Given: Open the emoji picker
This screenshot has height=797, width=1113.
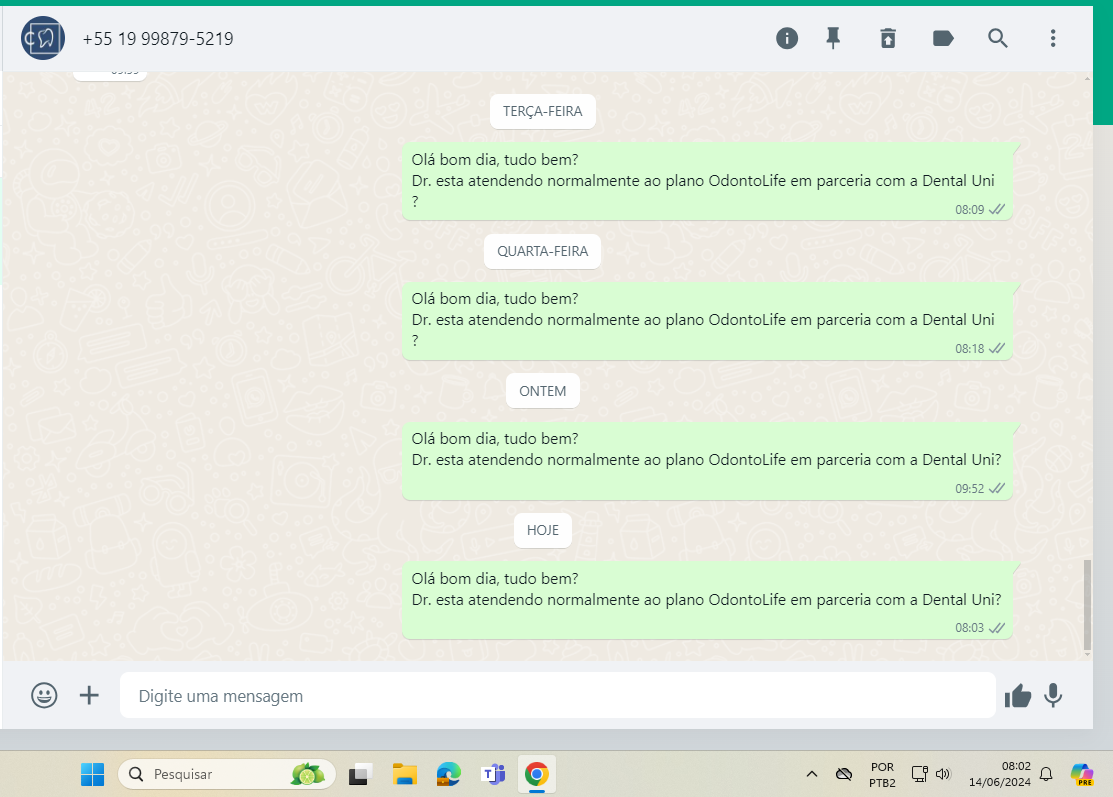Looking at the screenshot, I should click(x=44, y=696).
